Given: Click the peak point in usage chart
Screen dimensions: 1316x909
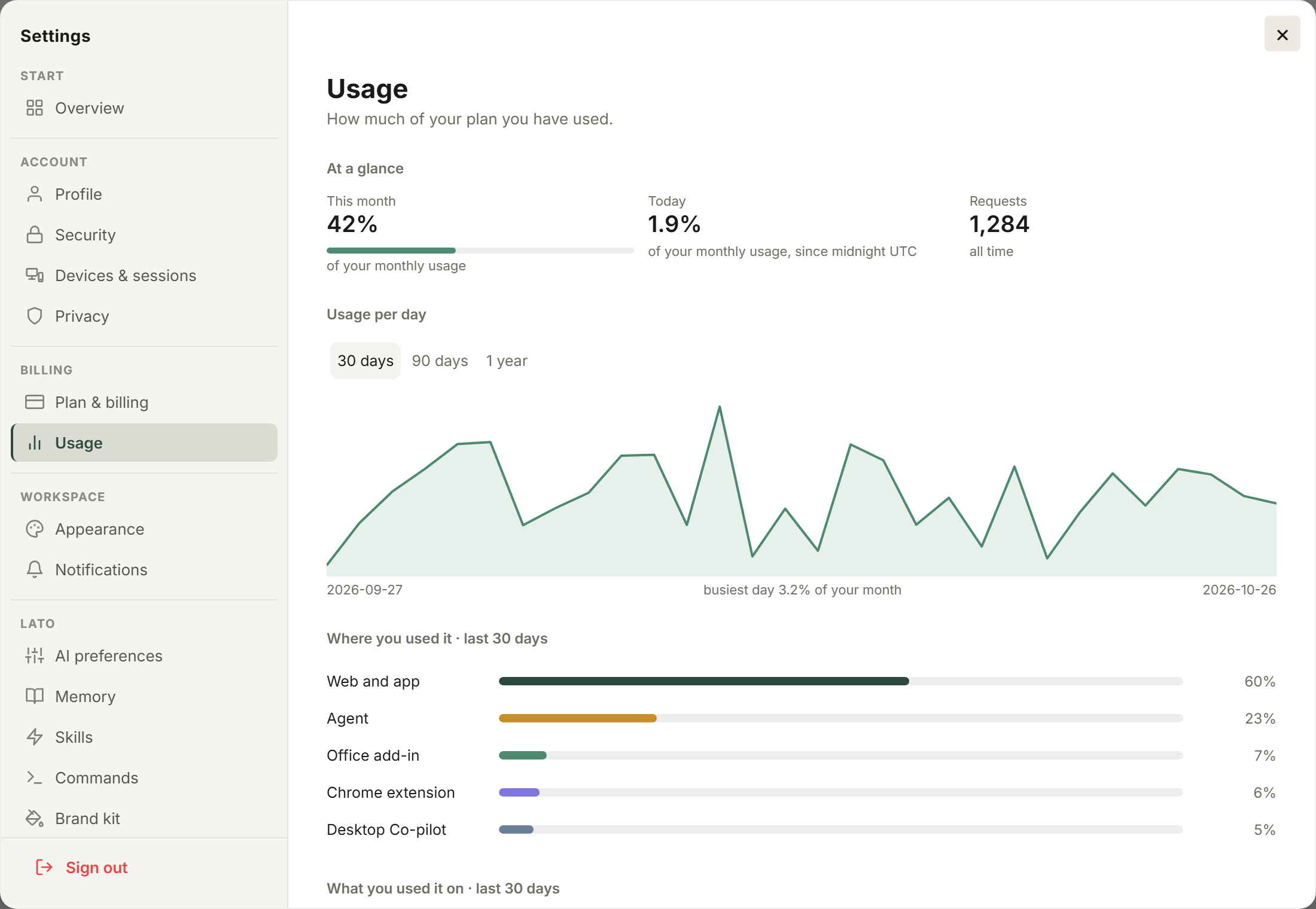Looking at the screenshot, I should click(720, 407).
